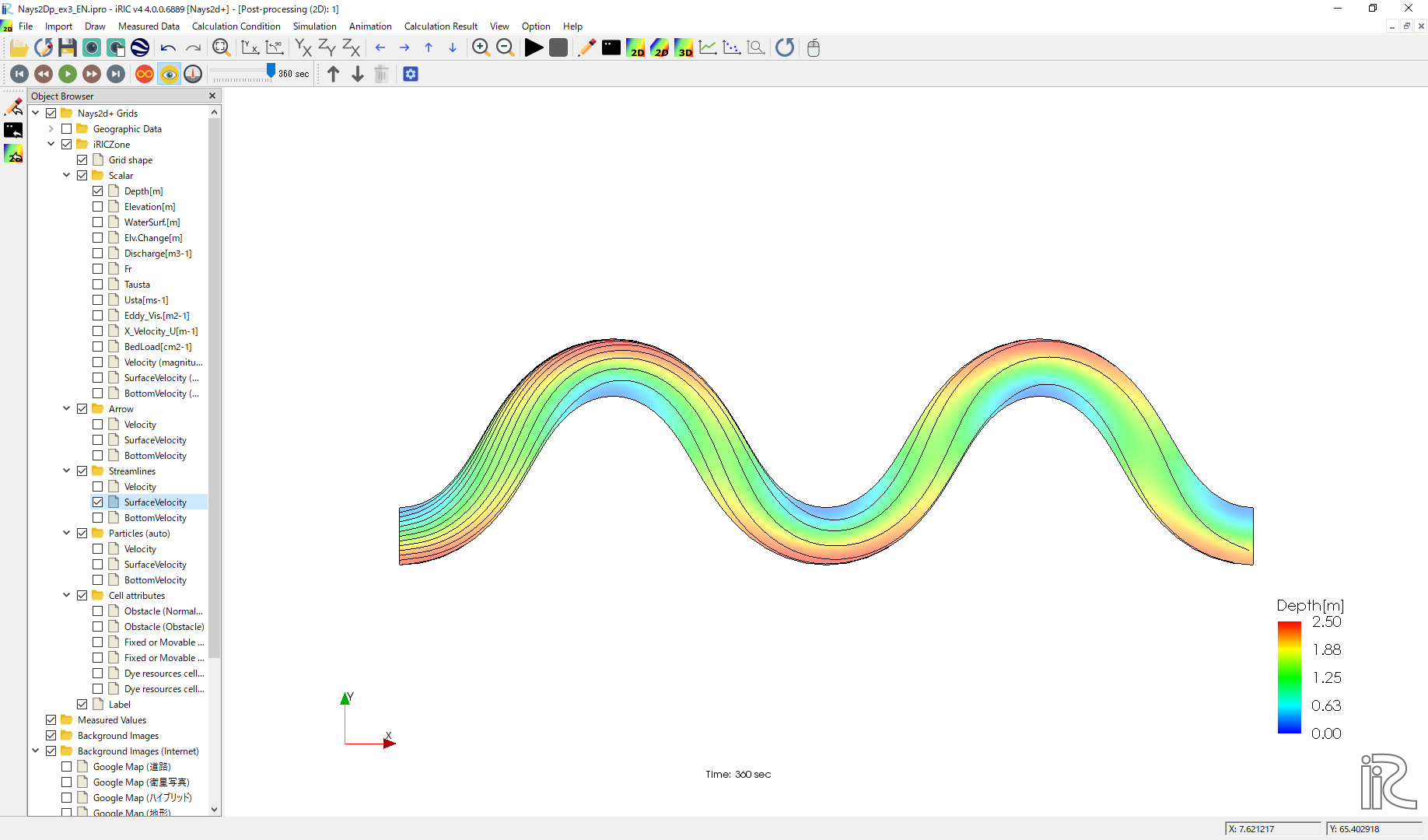Screen dimensions: 1428x840
Task: Toggle the infinity loop animation icon
Action: [145, 74]
